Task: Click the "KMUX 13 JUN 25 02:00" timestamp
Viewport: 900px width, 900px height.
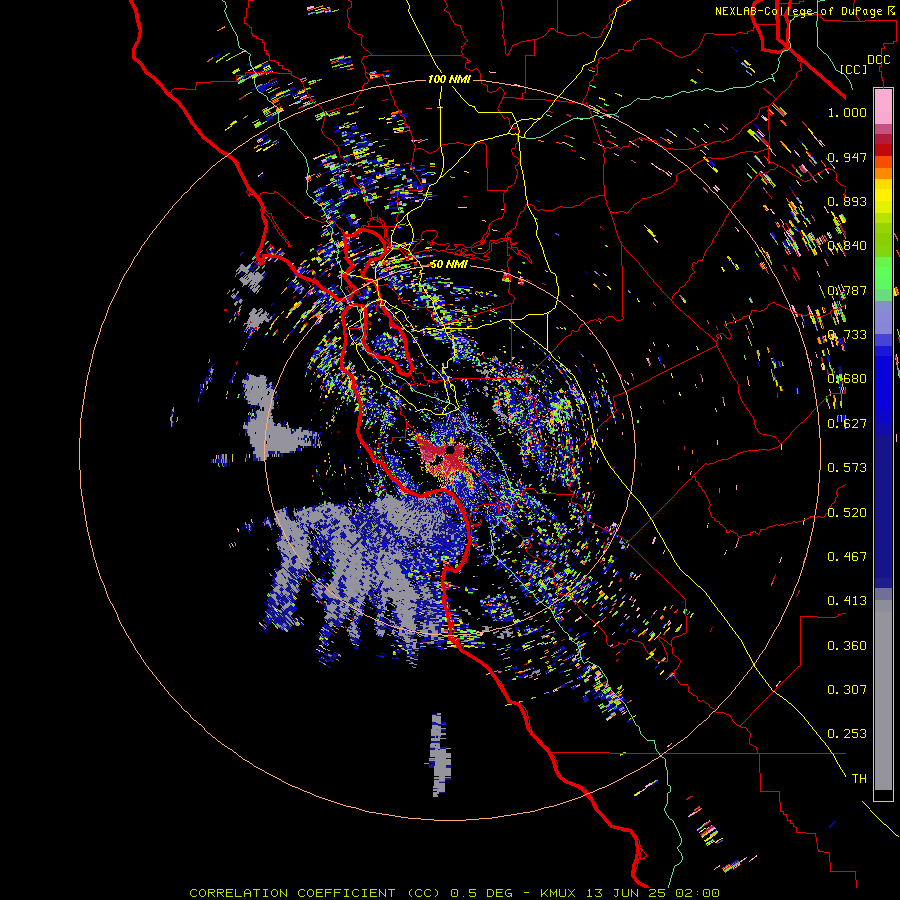Action: tap(630, 893)
